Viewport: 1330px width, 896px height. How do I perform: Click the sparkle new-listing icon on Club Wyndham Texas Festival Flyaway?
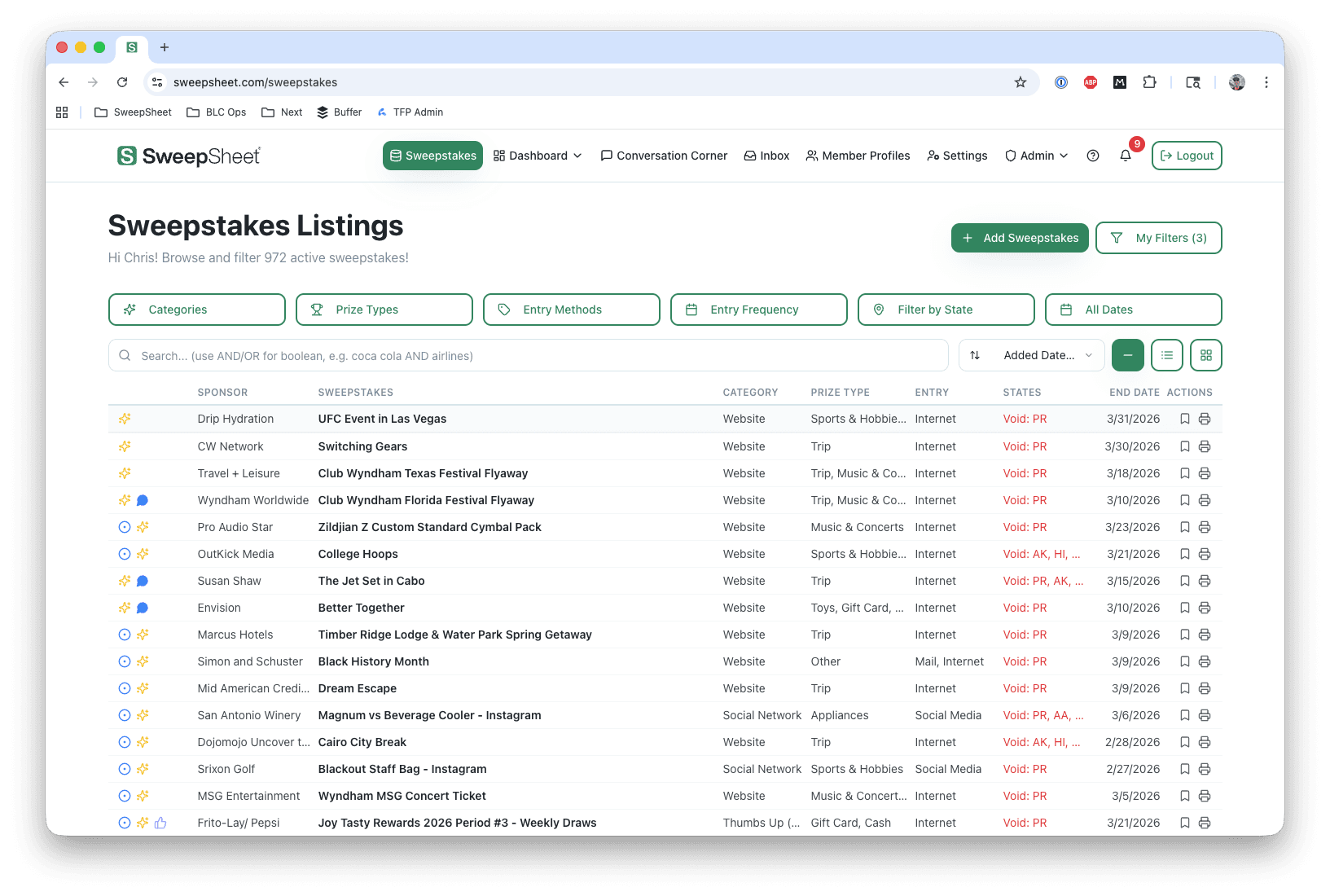[125, 473]
